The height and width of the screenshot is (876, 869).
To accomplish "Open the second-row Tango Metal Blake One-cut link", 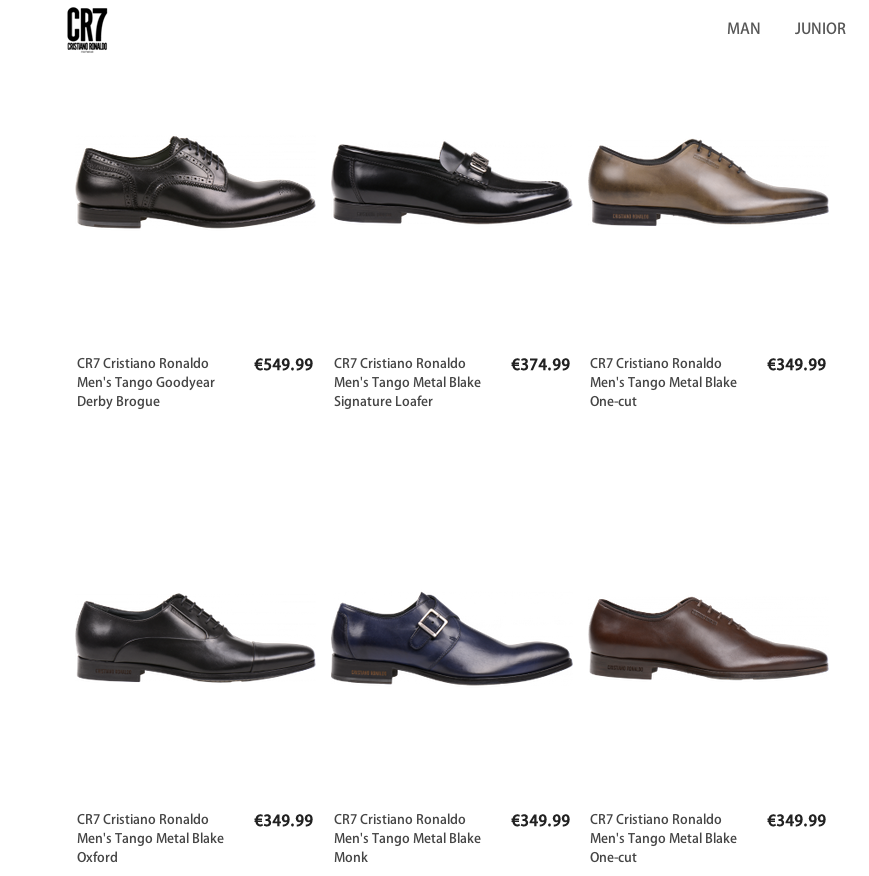I will [663, 839].
